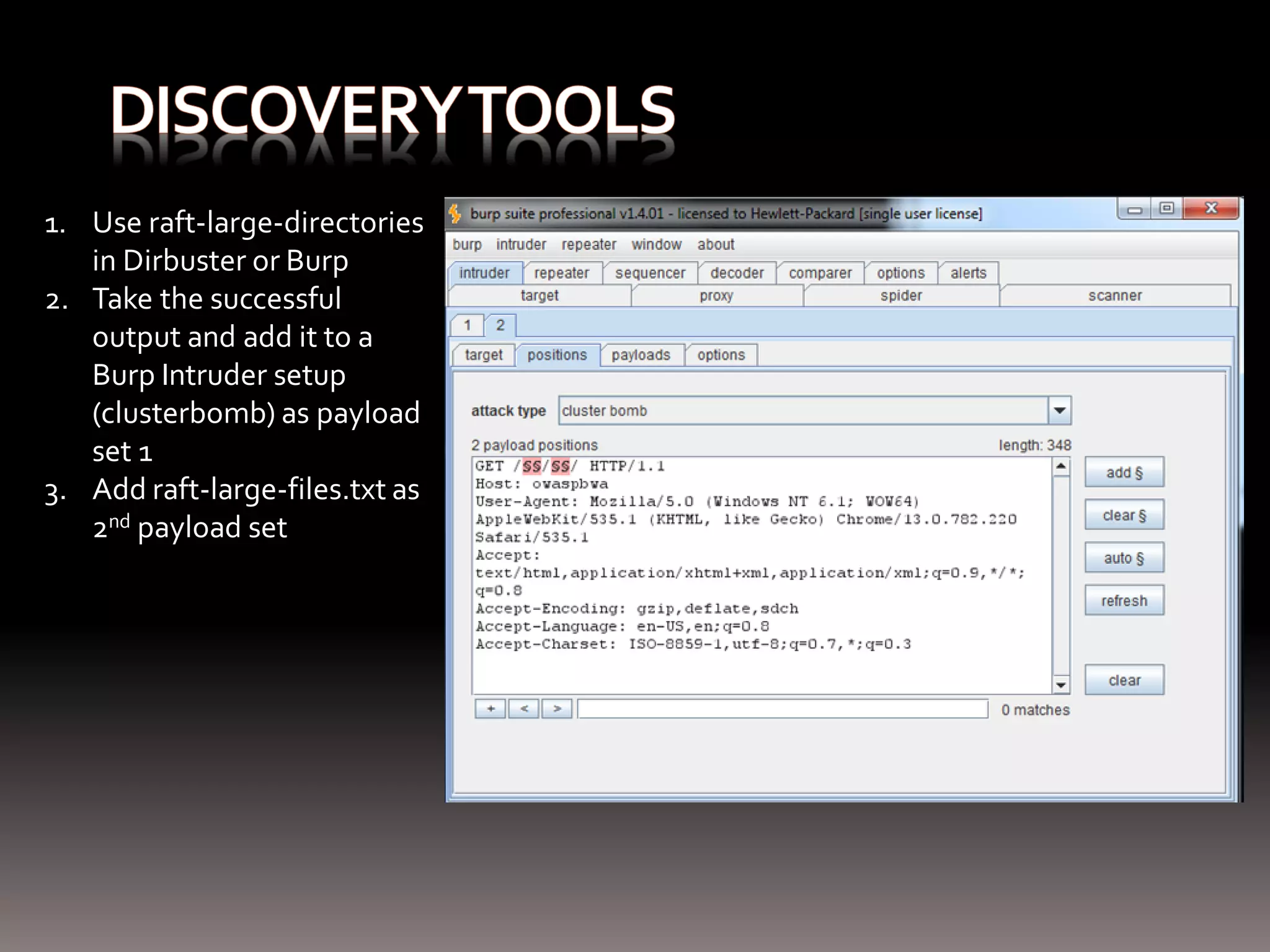Viewport: 1270px width, 952px height.
Task: Click the Burp Suite logo icon in title bar
Action: tap(455, 214)
